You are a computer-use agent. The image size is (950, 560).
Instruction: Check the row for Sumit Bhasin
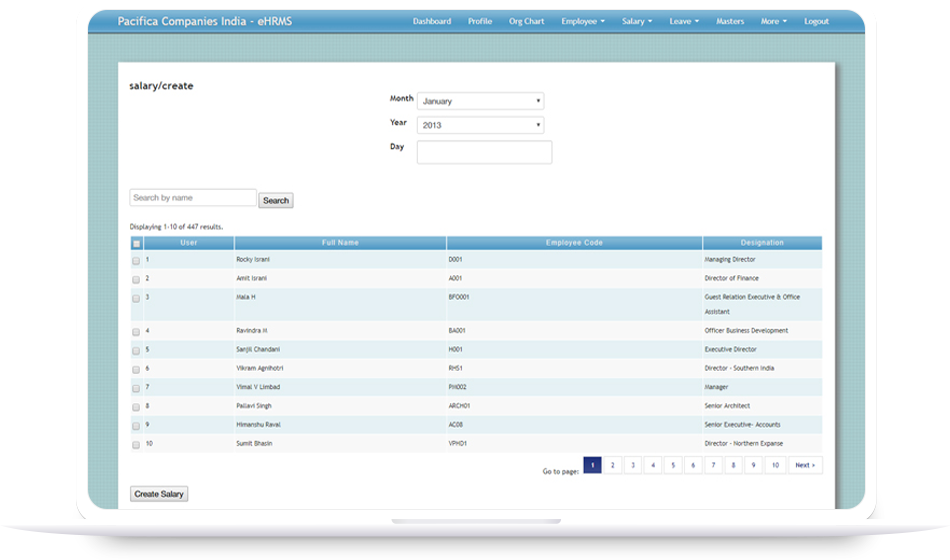point(136,444)
